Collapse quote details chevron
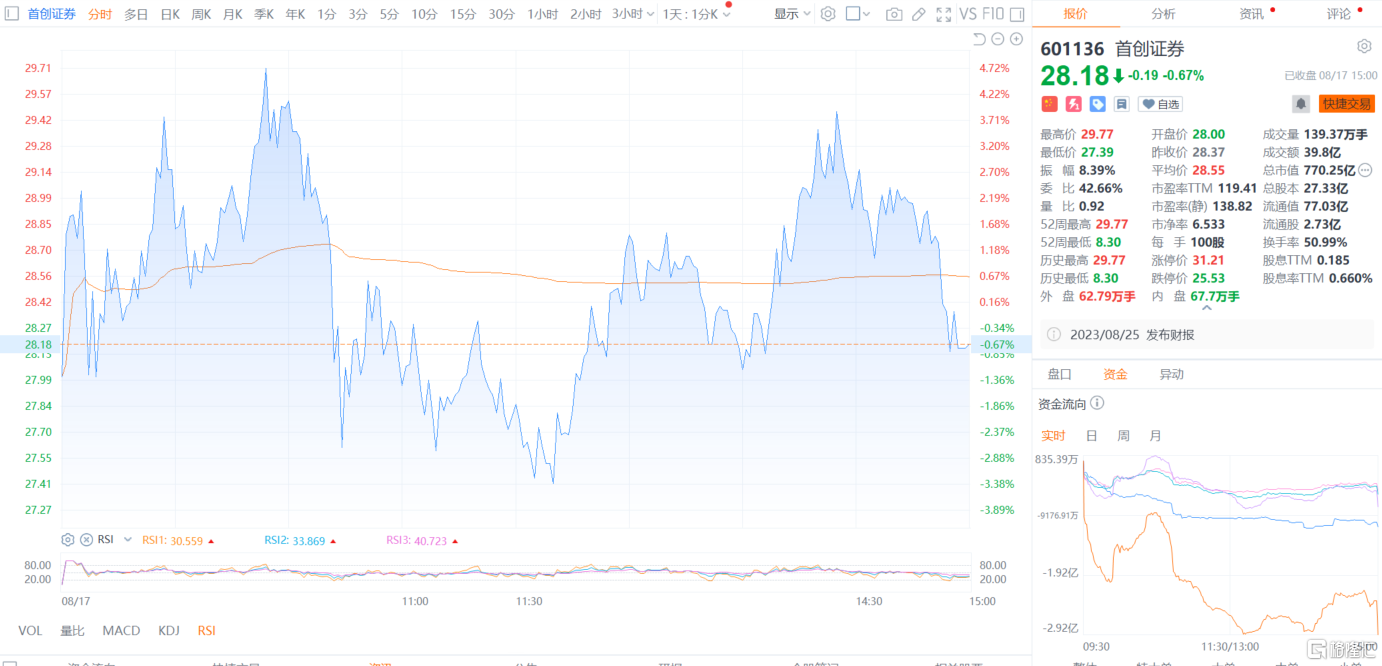 pos(1207,309)
